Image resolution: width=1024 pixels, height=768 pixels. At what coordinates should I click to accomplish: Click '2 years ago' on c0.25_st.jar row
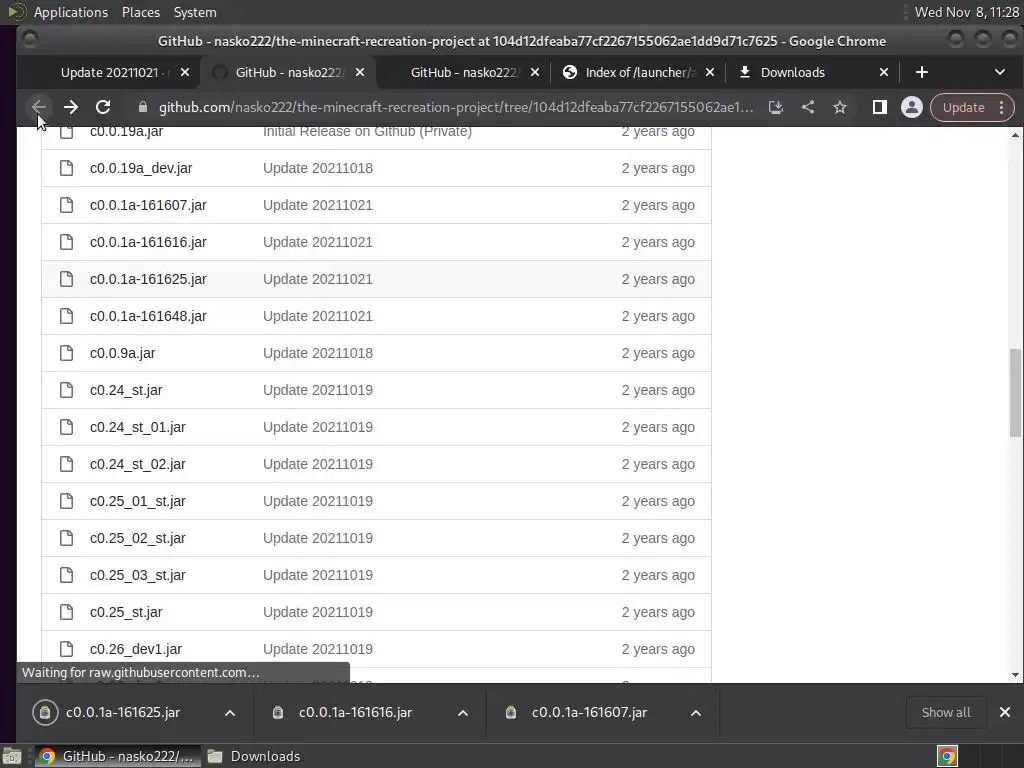pos(658,612)
